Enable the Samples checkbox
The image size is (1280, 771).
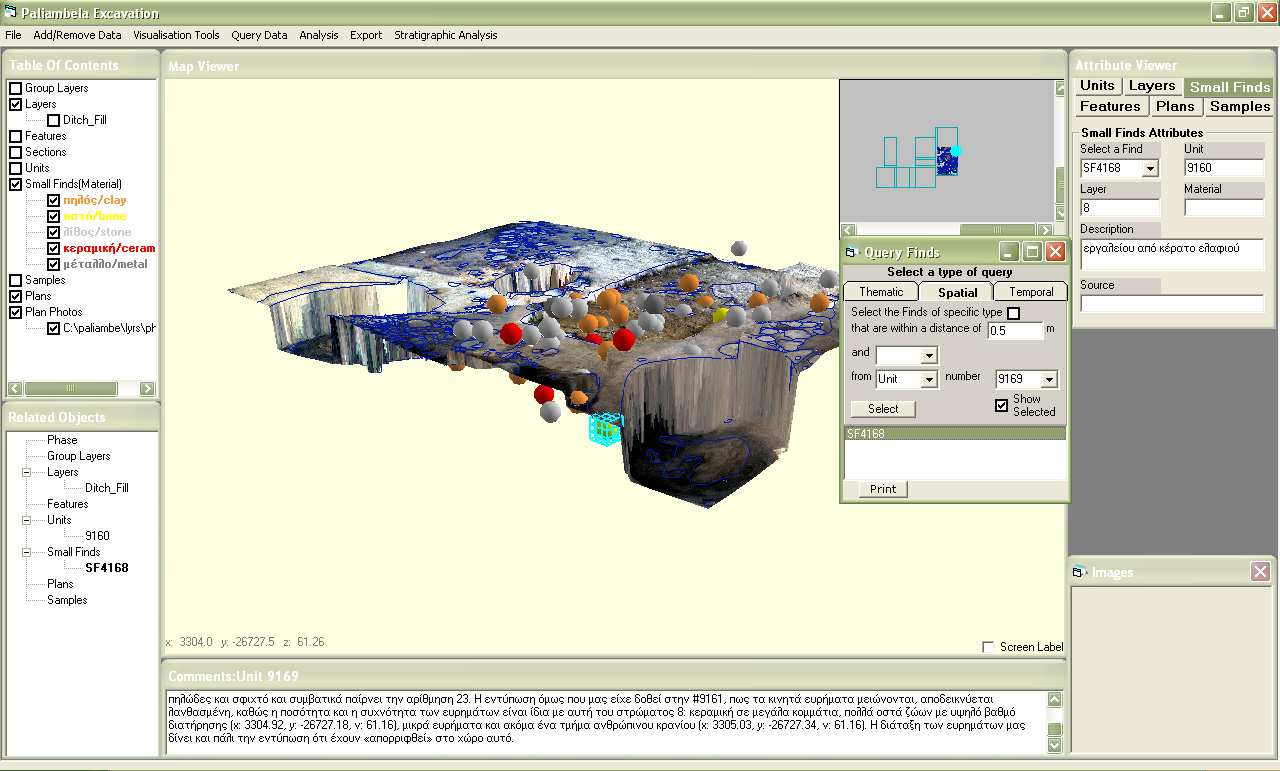click(x=15, y=280)
